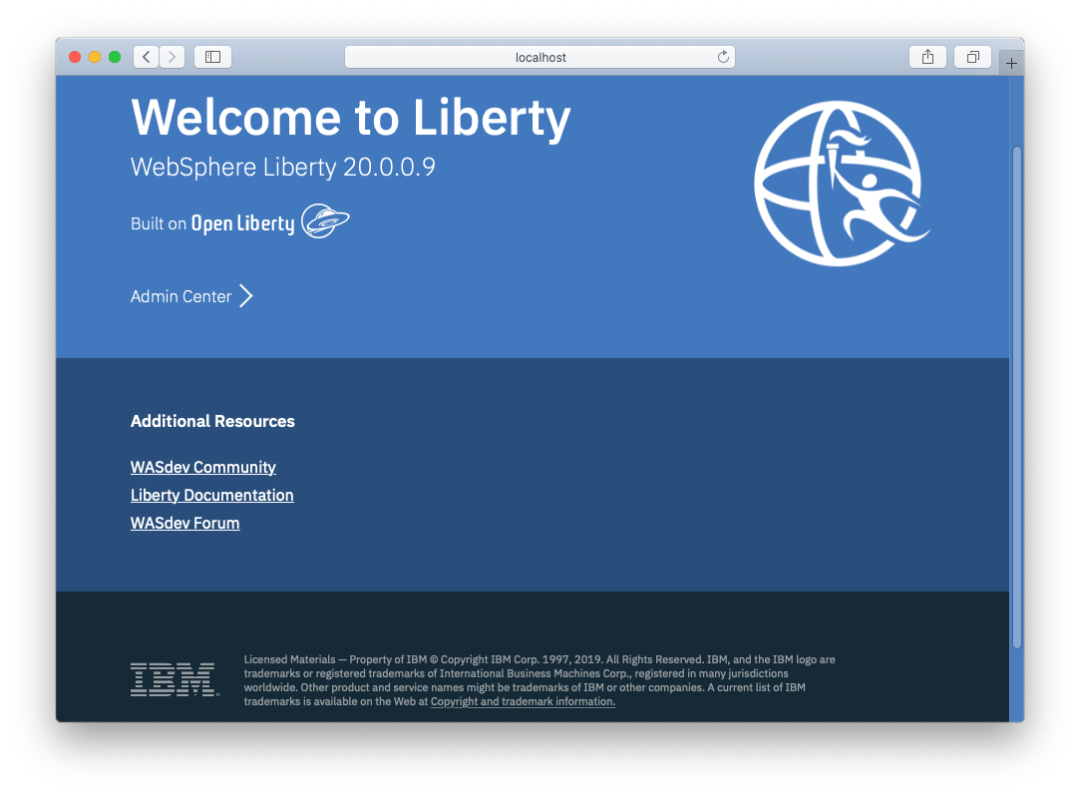Show all tabs overview icon
1080x796 pixels.
(973, 56)
